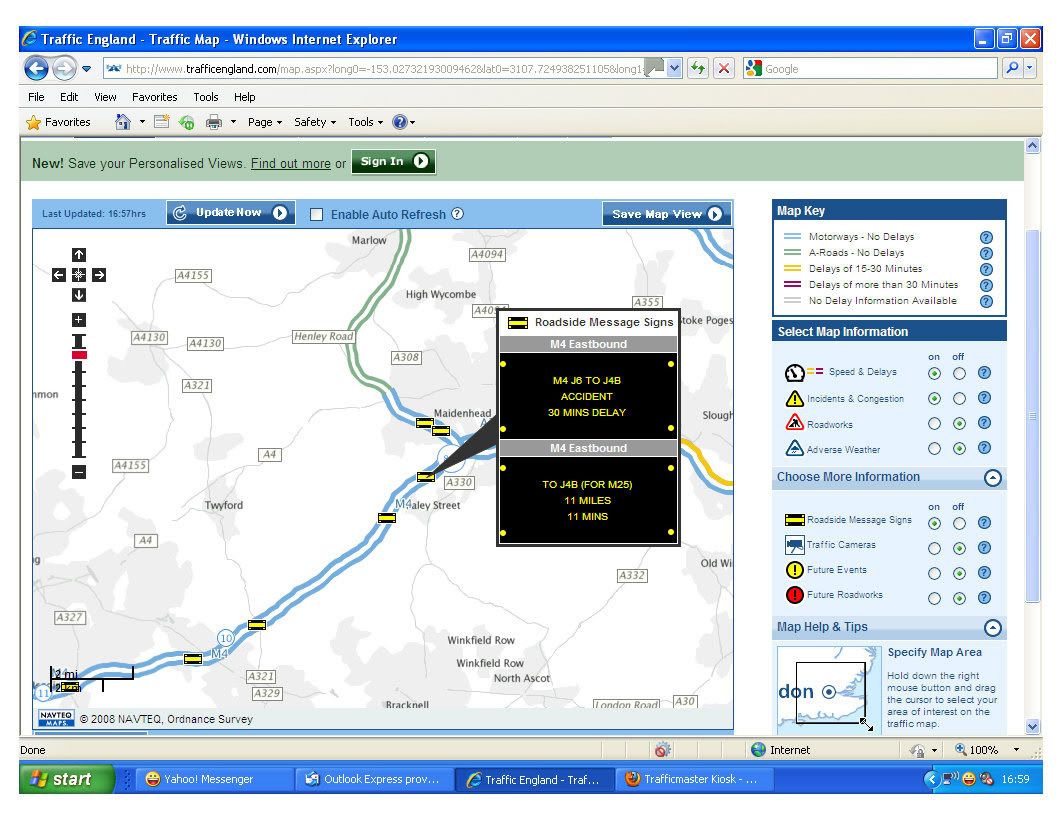The width and height of the screenshot is (1063, 822).
Task: Follow the Find out more link
Action: point(291,163)
